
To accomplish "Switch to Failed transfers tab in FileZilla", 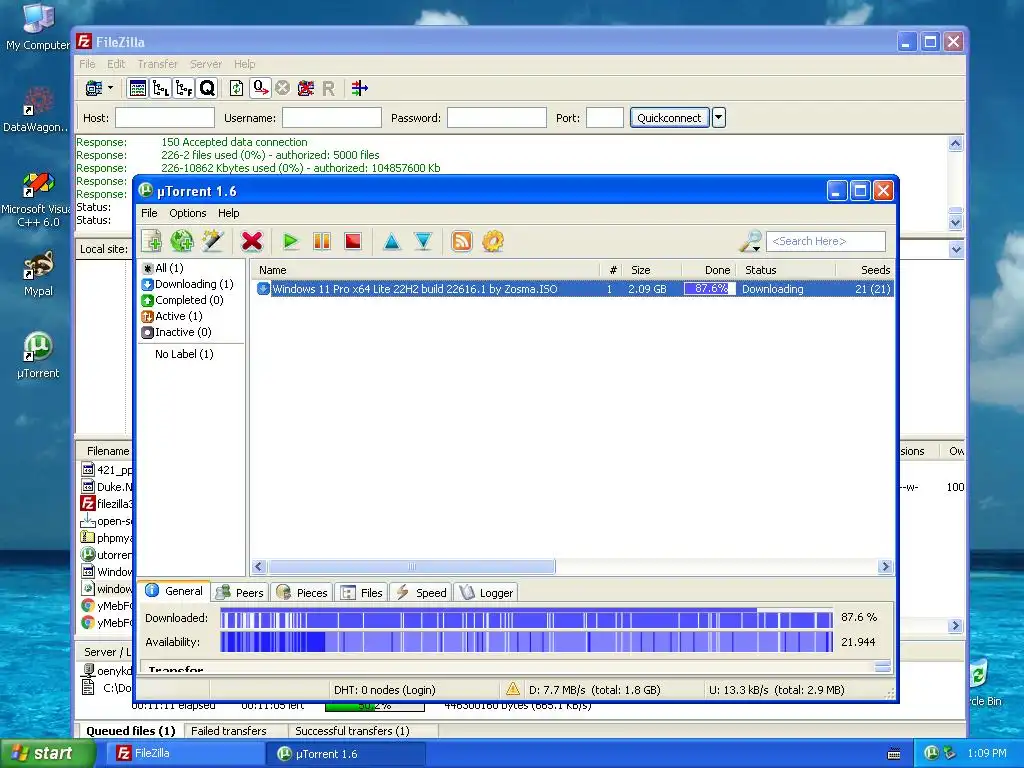I will tap(229, 731).
